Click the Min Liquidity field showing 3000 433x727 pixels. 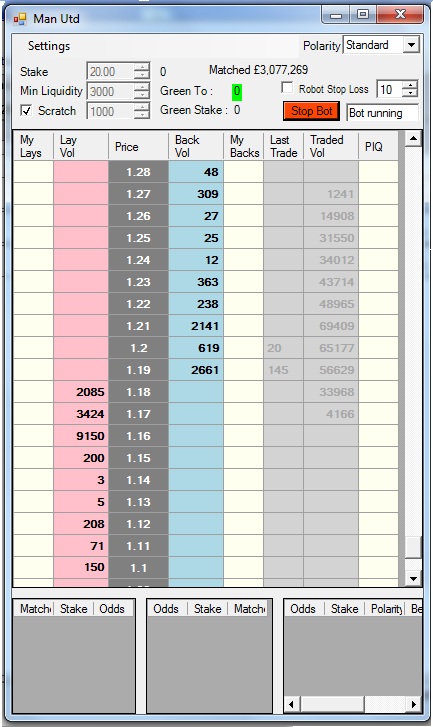(110, 91)
